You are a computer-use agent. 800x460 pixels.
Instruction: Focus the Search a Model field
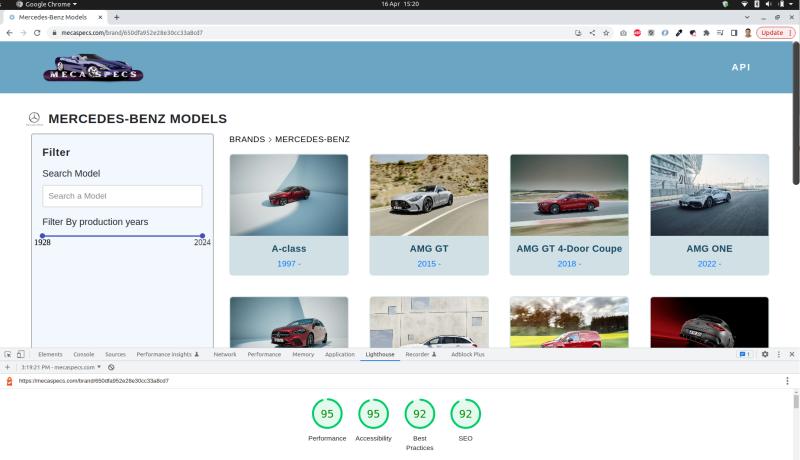click(122, 196)
